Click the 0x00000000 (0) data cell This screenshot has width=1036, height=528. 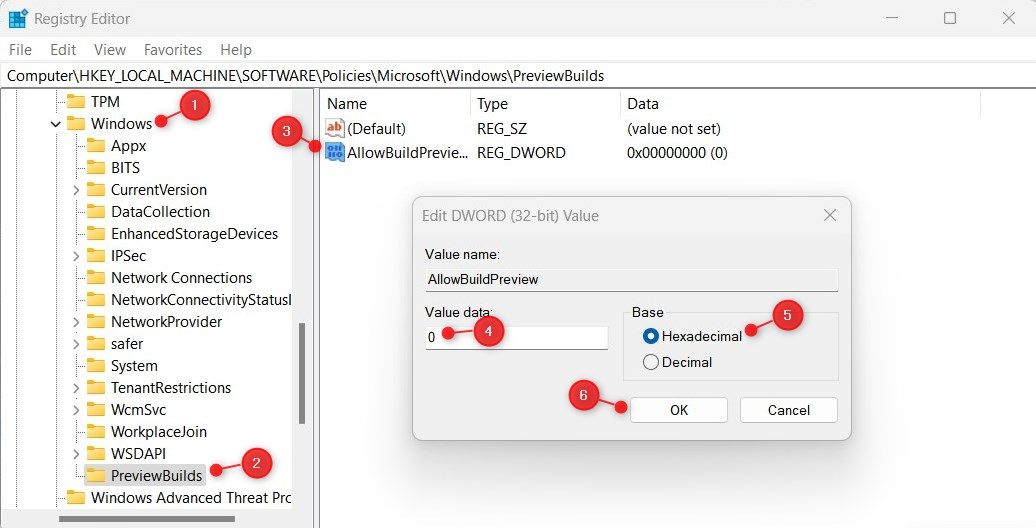[677, 153]
